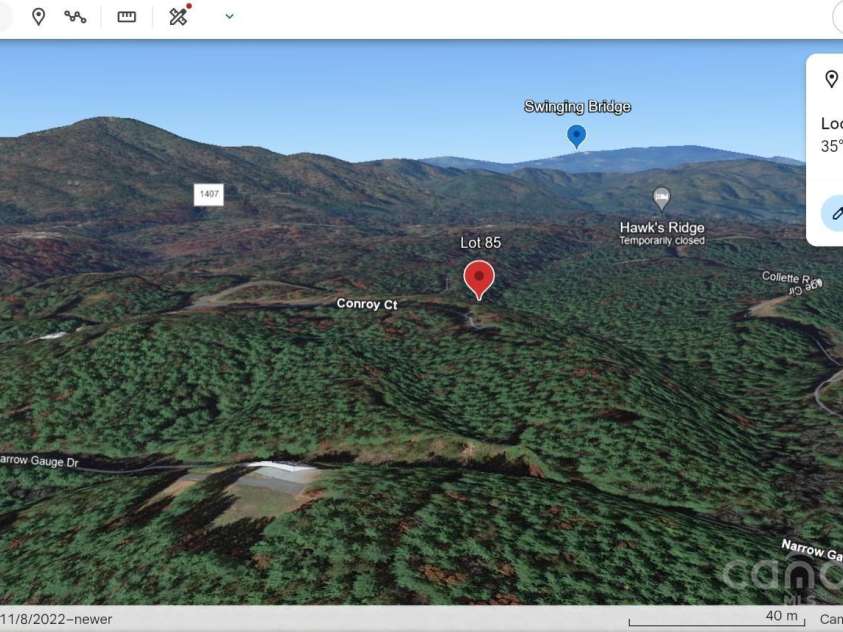Expand the toolbar dropdown chevron

pyautogui.click(x=230, y=17)
